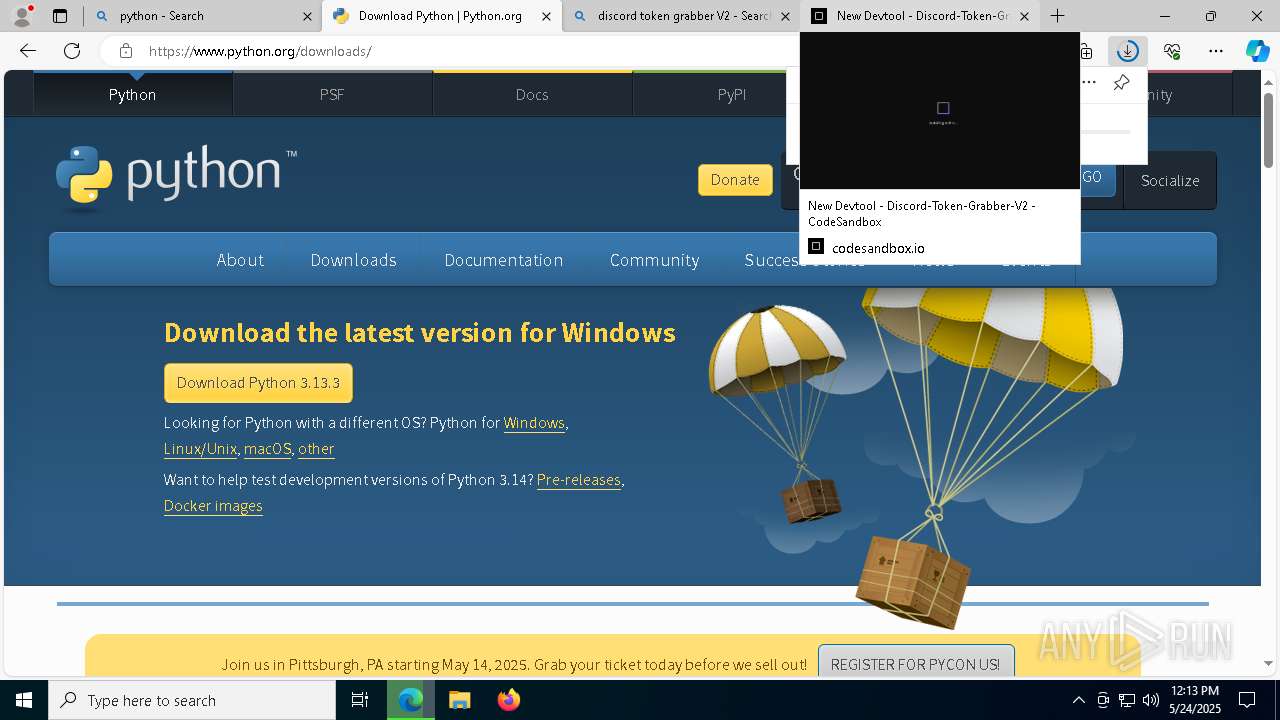Viewport: 1280px width, 720px height.
Task: Click the Donate button
Action: (x=735, y=180)
